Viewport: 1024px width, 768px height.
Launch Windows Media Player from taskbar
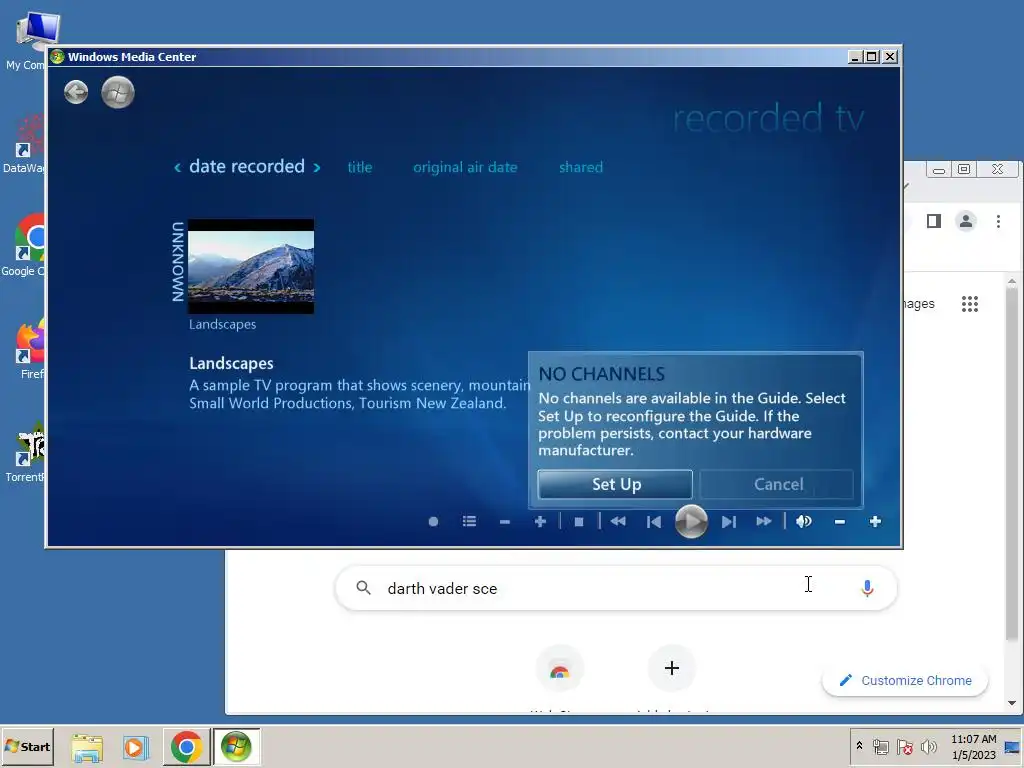point(136,747)
